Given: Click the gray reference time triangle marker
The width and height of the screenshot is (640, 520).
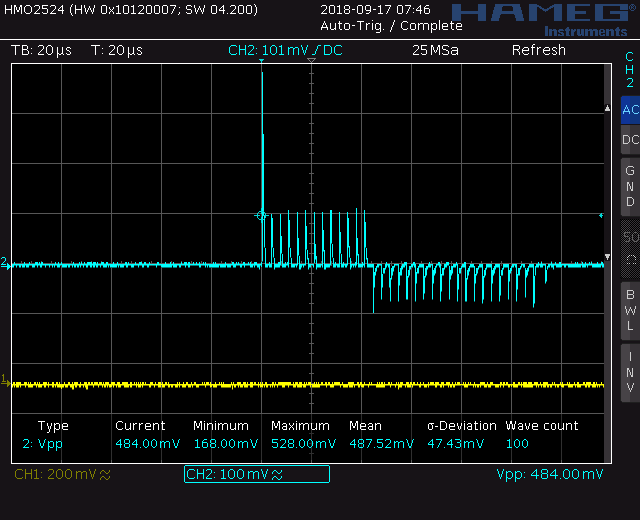Looking at the screenshot, I should tap(311, 60).
